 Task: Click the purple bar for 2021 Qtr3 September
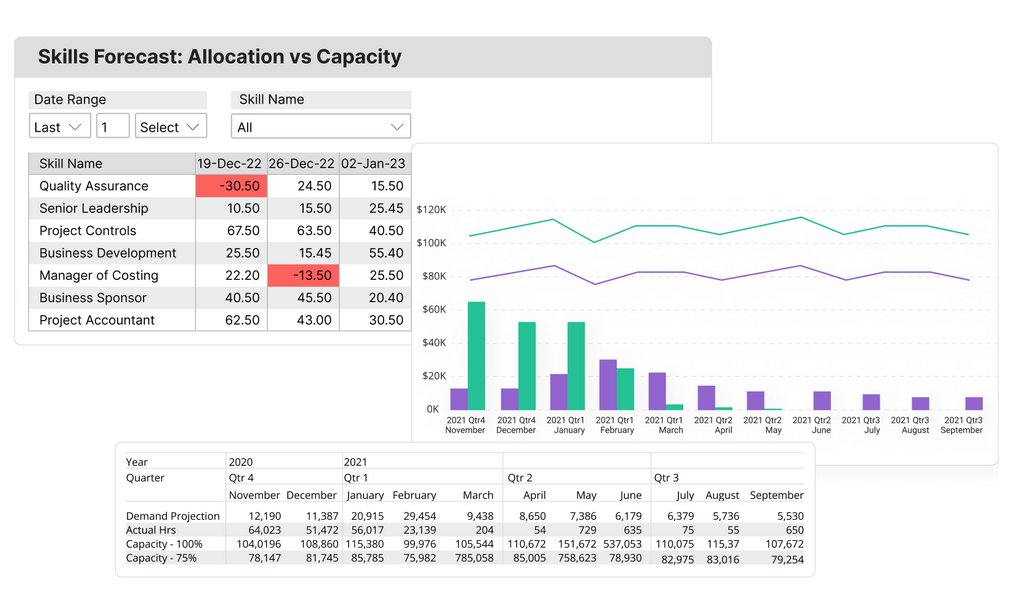tap(973, 403)
